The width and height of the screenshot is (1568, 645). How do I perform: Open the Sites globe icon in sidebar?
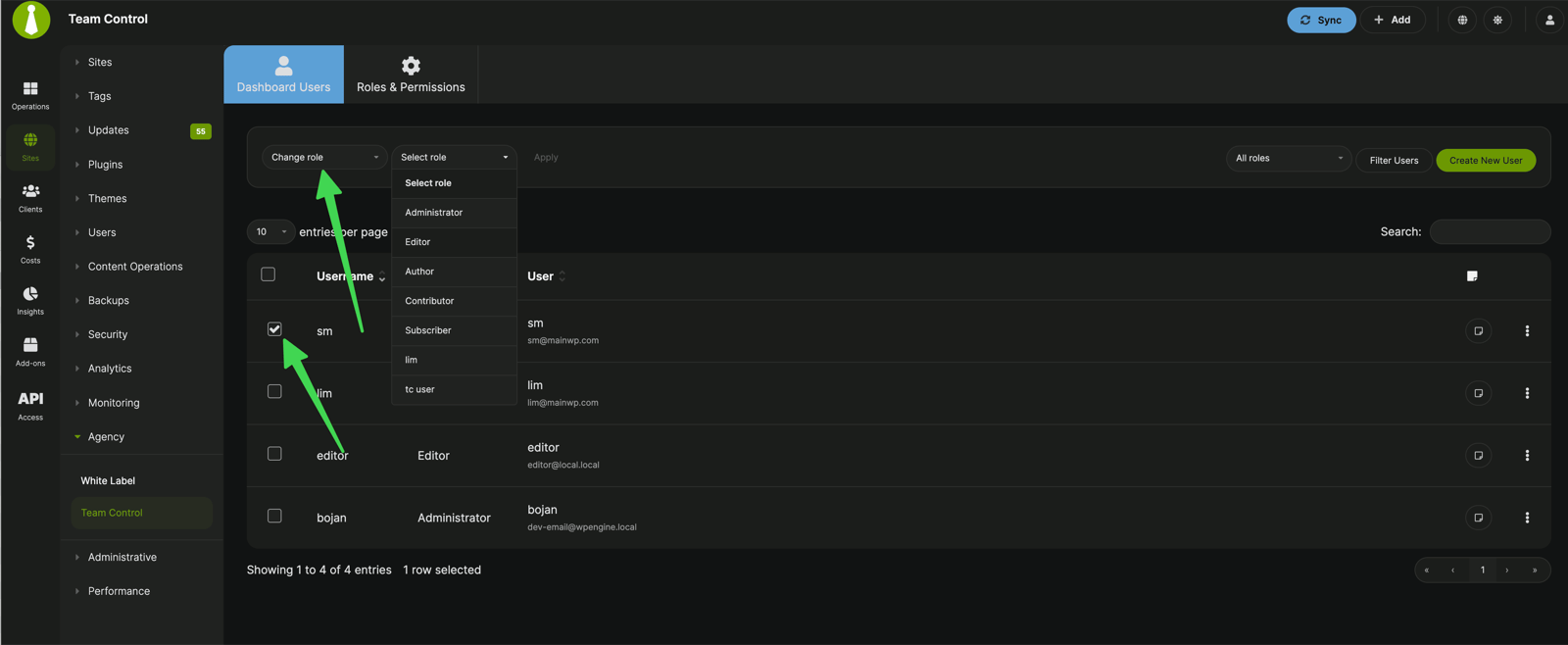pos(30,146)
